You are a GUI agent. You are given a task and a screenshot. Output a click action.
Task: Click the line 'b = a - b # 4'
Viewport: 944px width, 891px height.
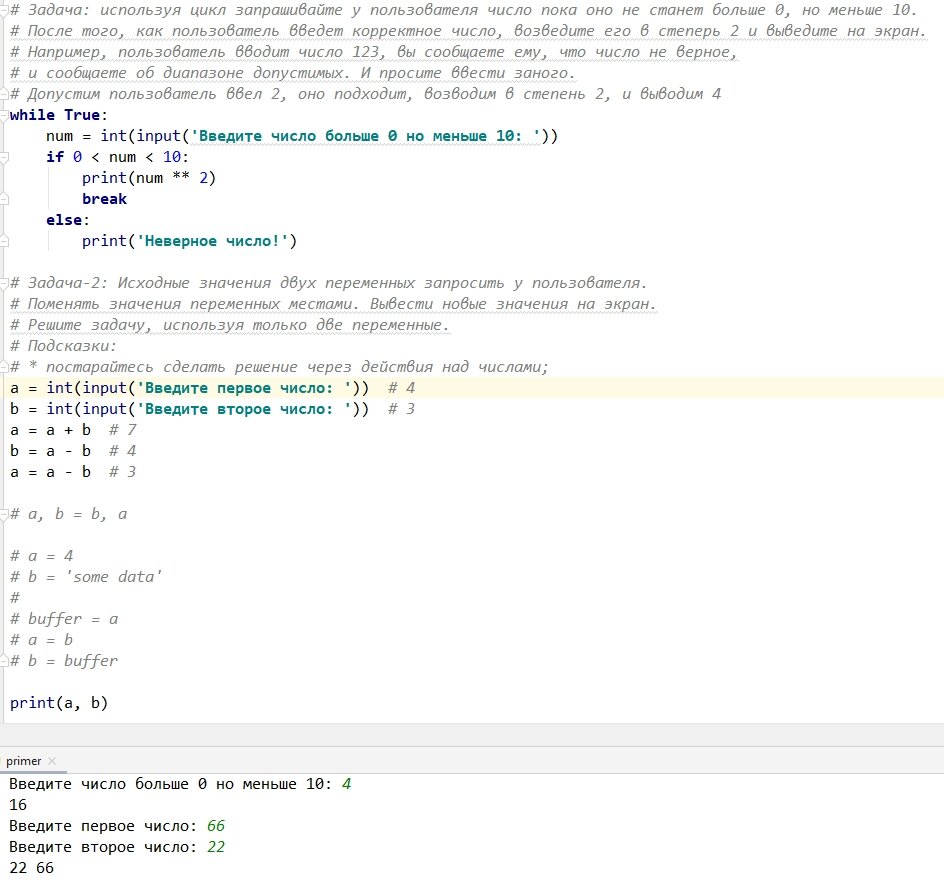click(73, 451)
